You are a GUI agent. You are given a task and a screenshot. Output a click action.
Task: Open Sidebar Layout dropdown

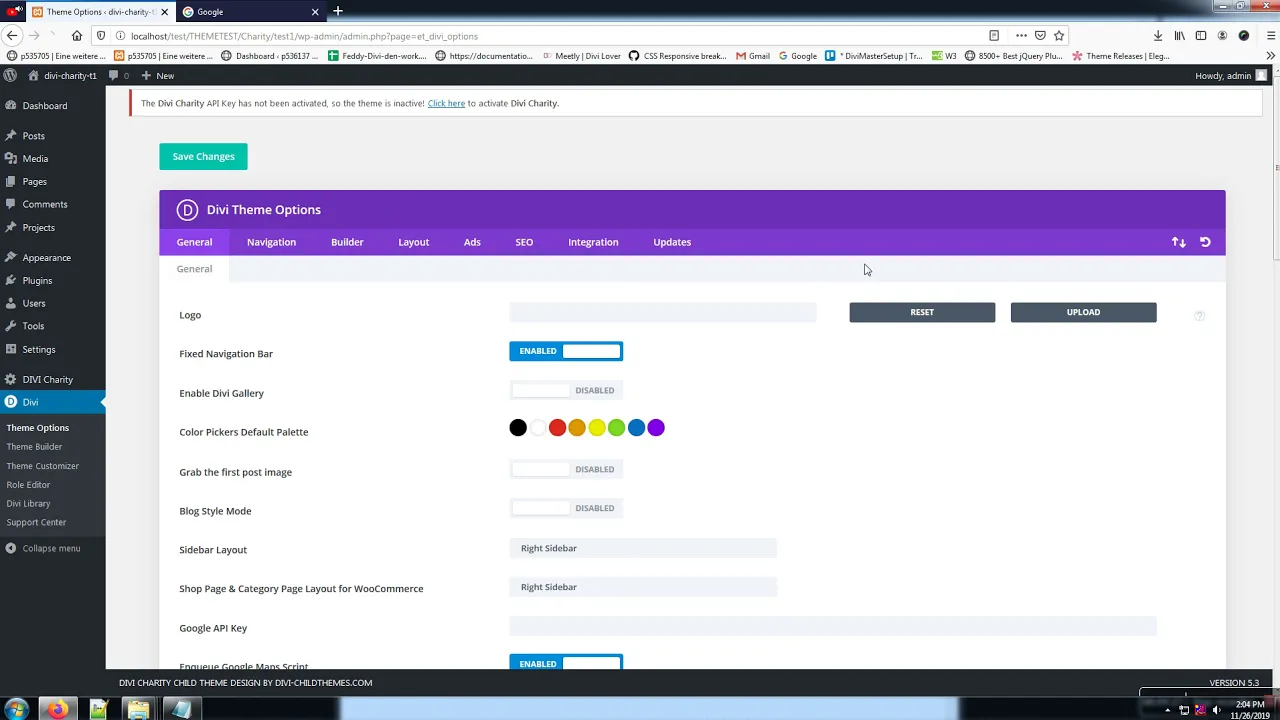[643, 548]
